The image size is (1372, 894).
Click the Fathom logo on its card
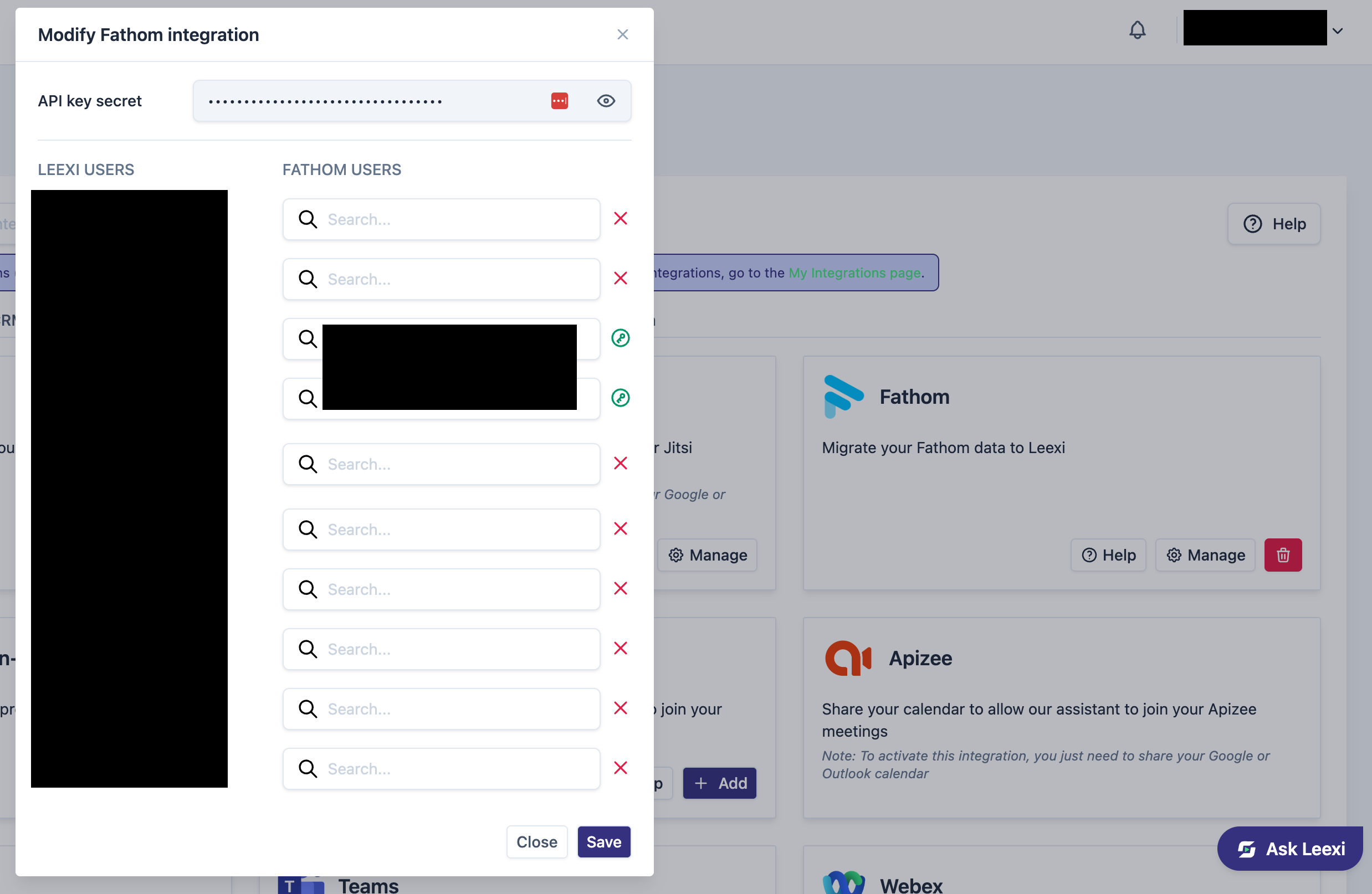point(843,397)
